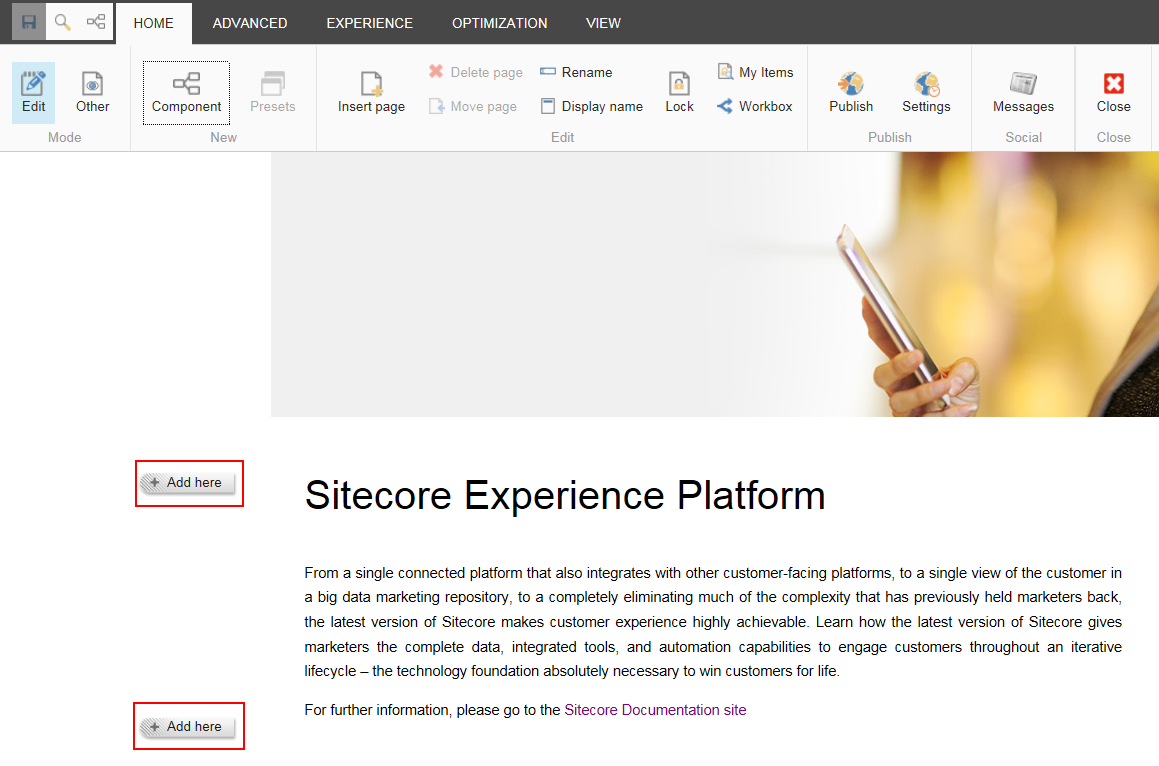This screenshot has height=766, width=1159.
Task: Open publish Settings
Action: [x=926, y=92]
